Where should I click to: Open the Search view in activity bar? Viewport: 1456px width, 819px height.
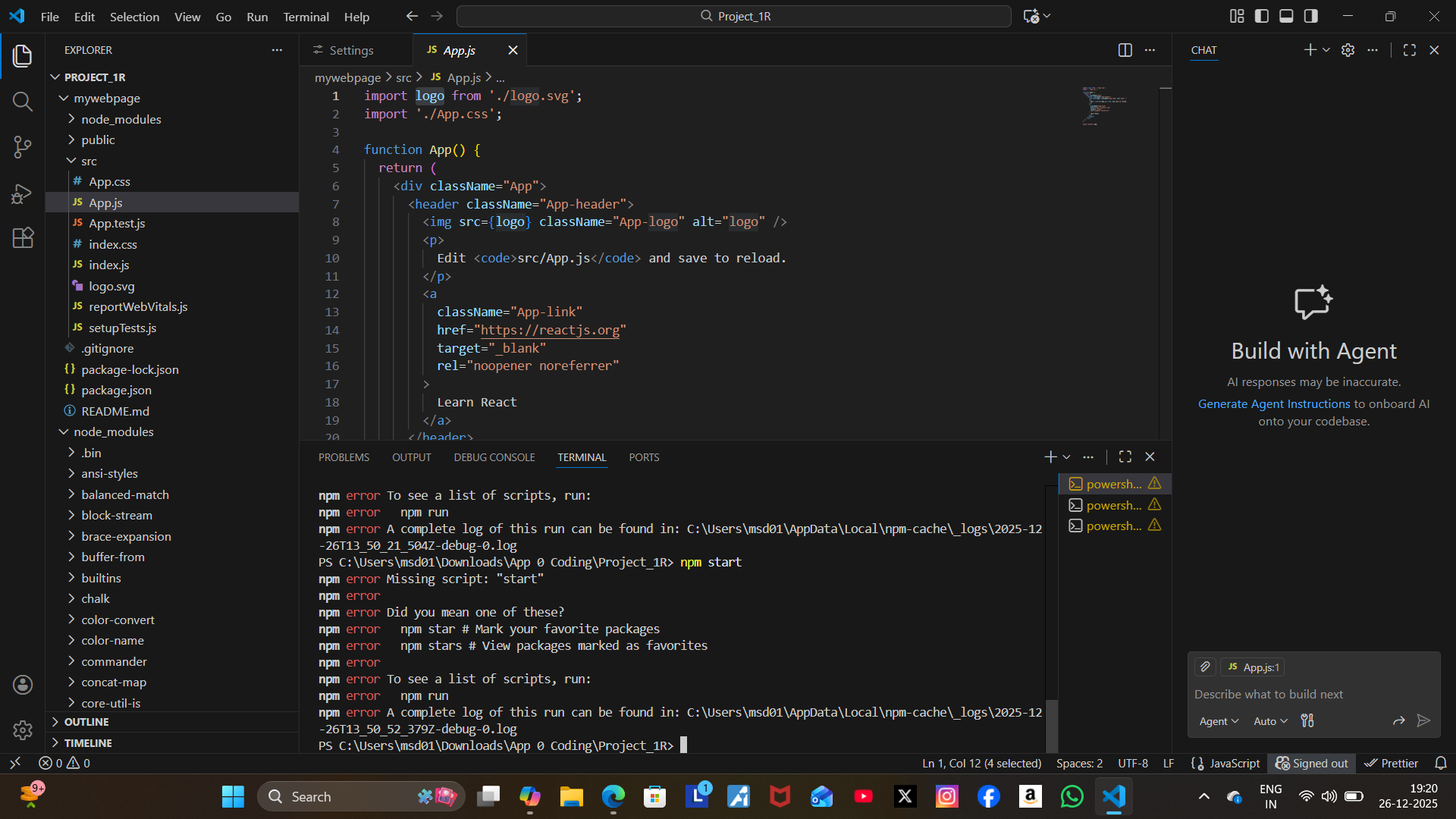pyautogui.click(x=23, y=102)
